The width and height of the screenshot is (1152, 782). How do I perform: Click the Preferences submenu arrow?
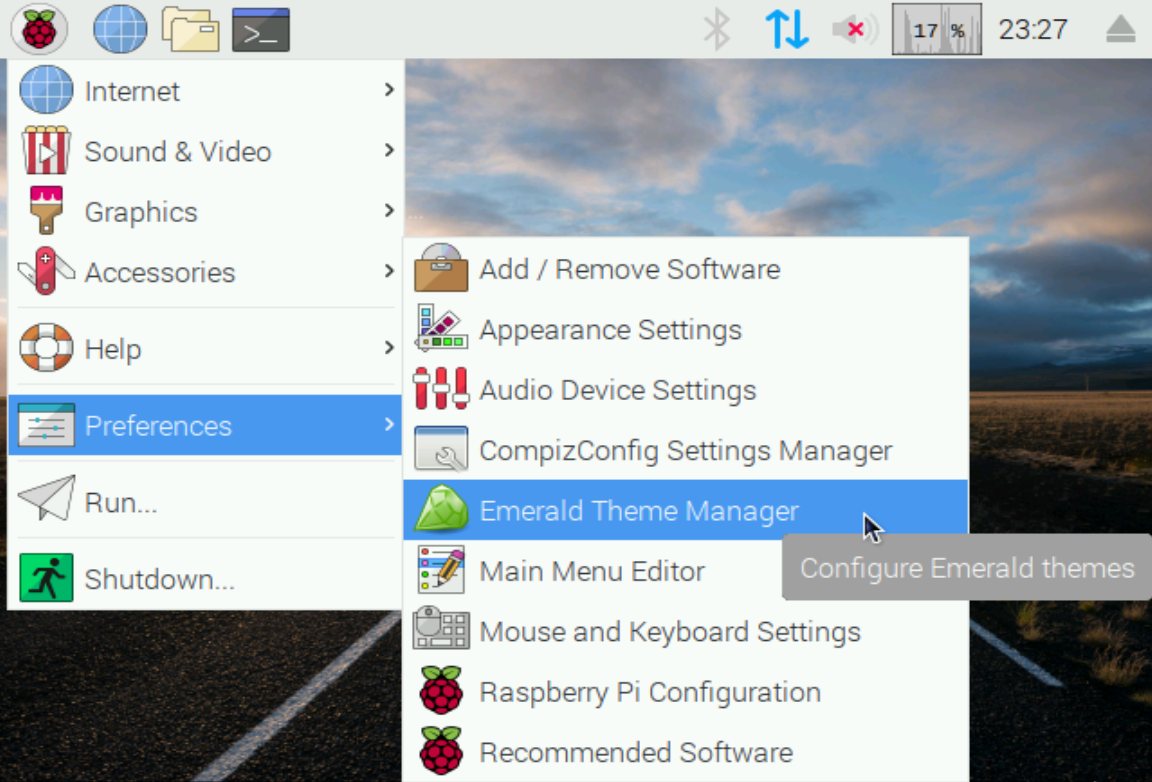pos(389,424)
